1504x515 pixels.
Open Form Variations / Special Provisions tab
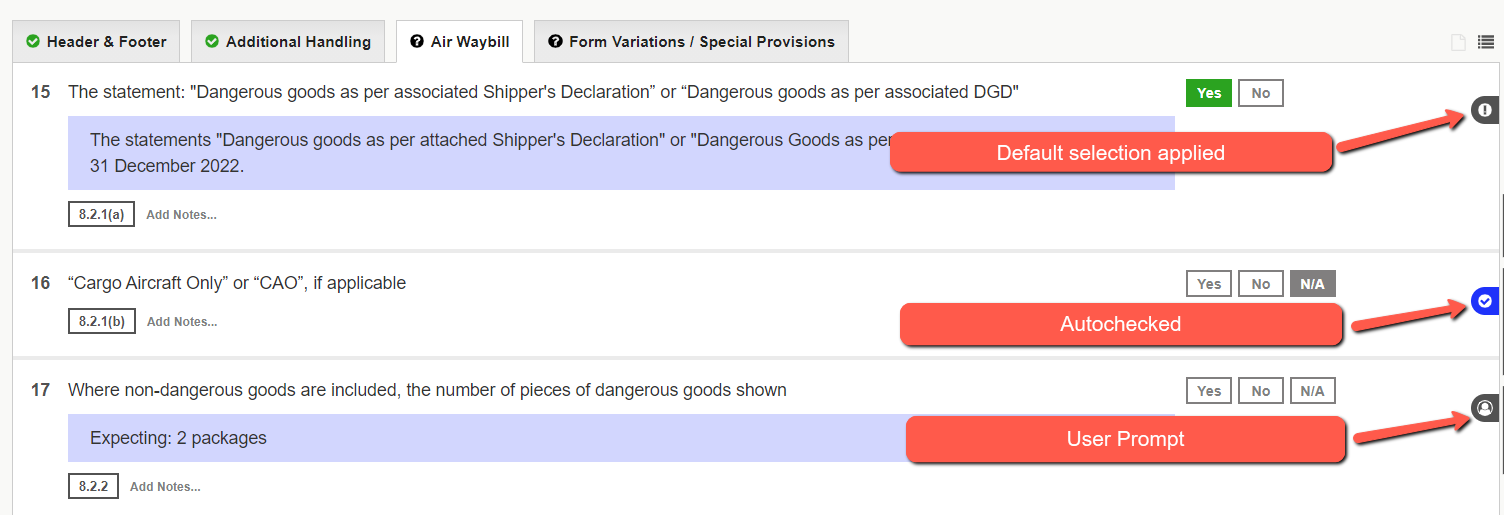(691, 42)
